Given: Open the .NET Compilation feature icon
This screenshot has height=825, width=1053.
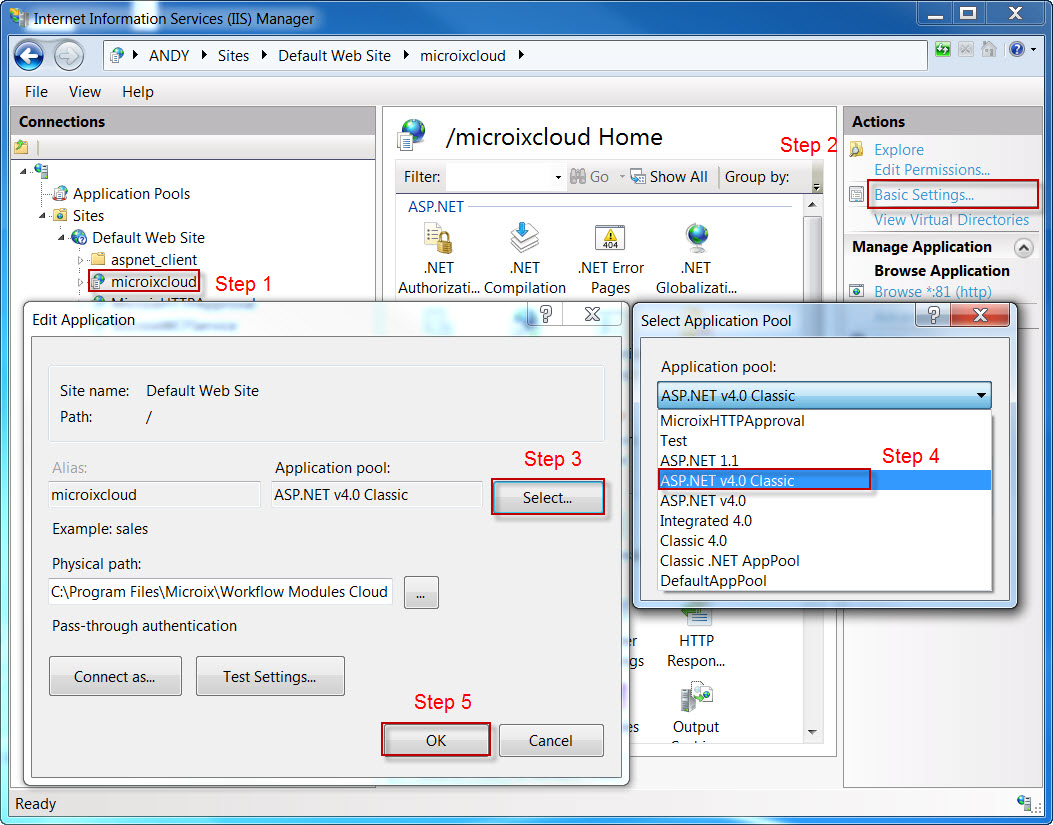Looking at the screenshot, I should click(525, 240).
